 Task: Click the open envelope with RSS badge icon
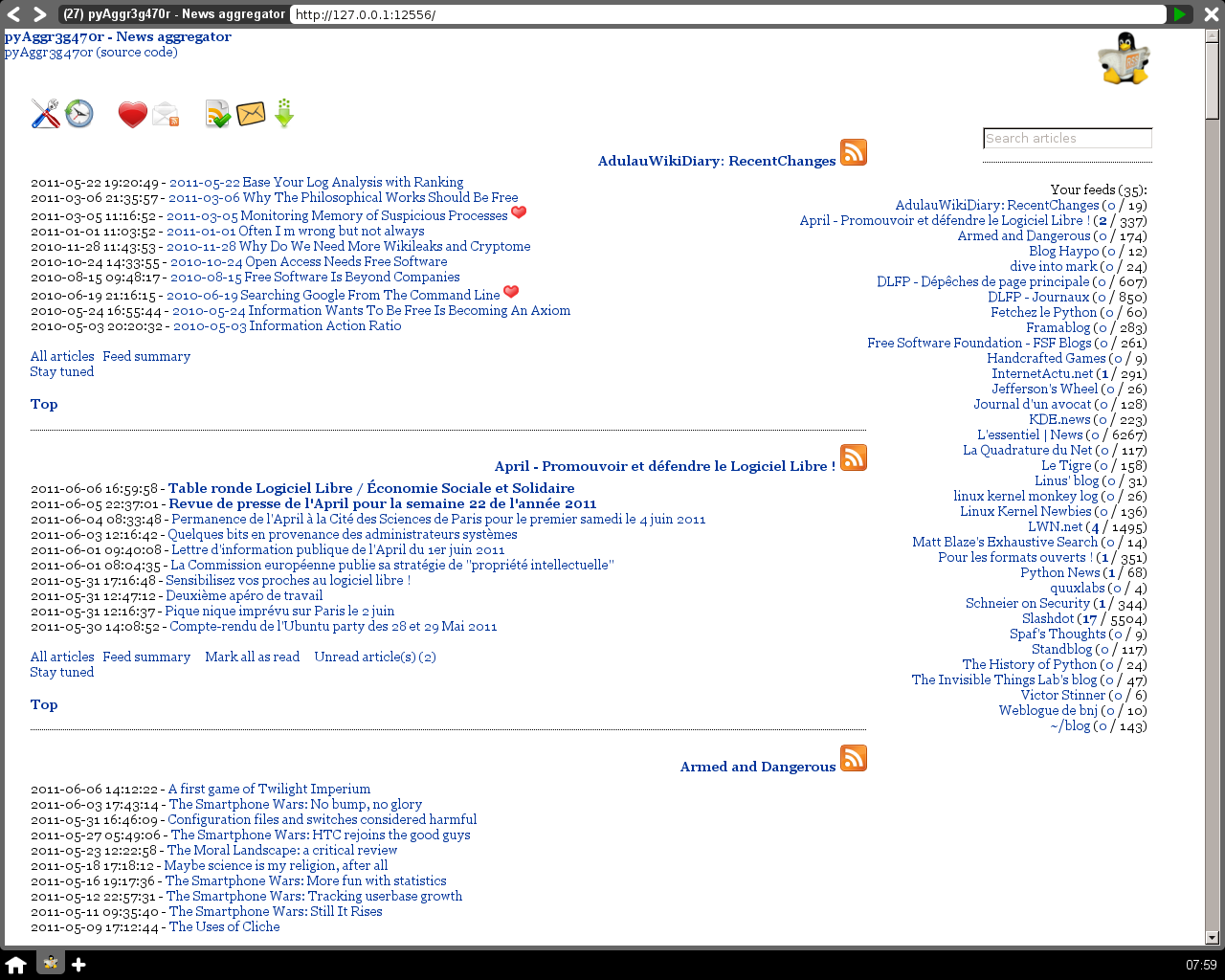point(166,115)
